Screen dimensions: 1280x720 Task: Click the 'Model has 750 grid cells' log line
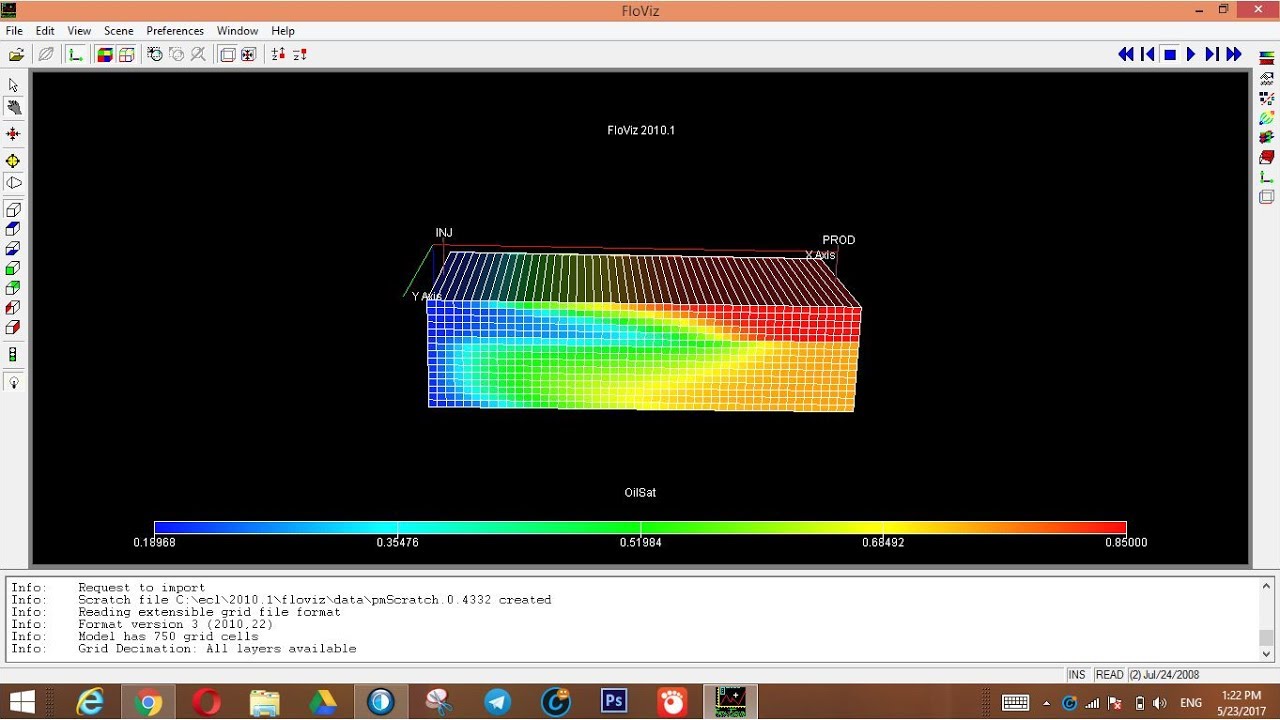(168, 636)
